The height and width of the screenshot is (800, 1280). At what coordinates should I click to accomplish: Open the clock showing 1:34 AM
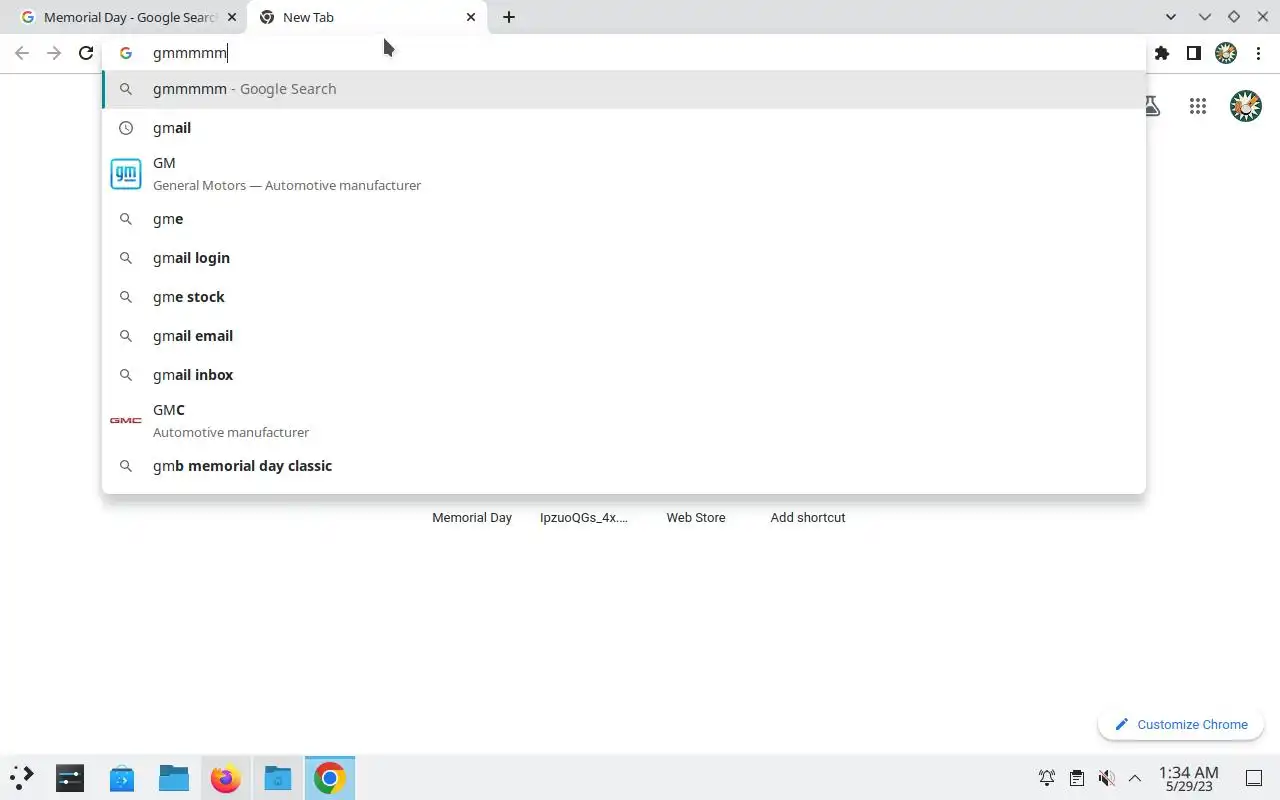coord(1188,778)
